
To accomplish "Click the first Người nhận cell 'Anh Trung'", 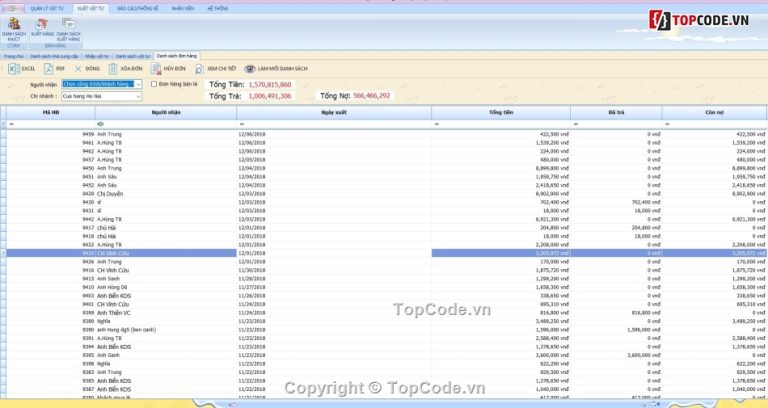I will (x=109, y=134).
